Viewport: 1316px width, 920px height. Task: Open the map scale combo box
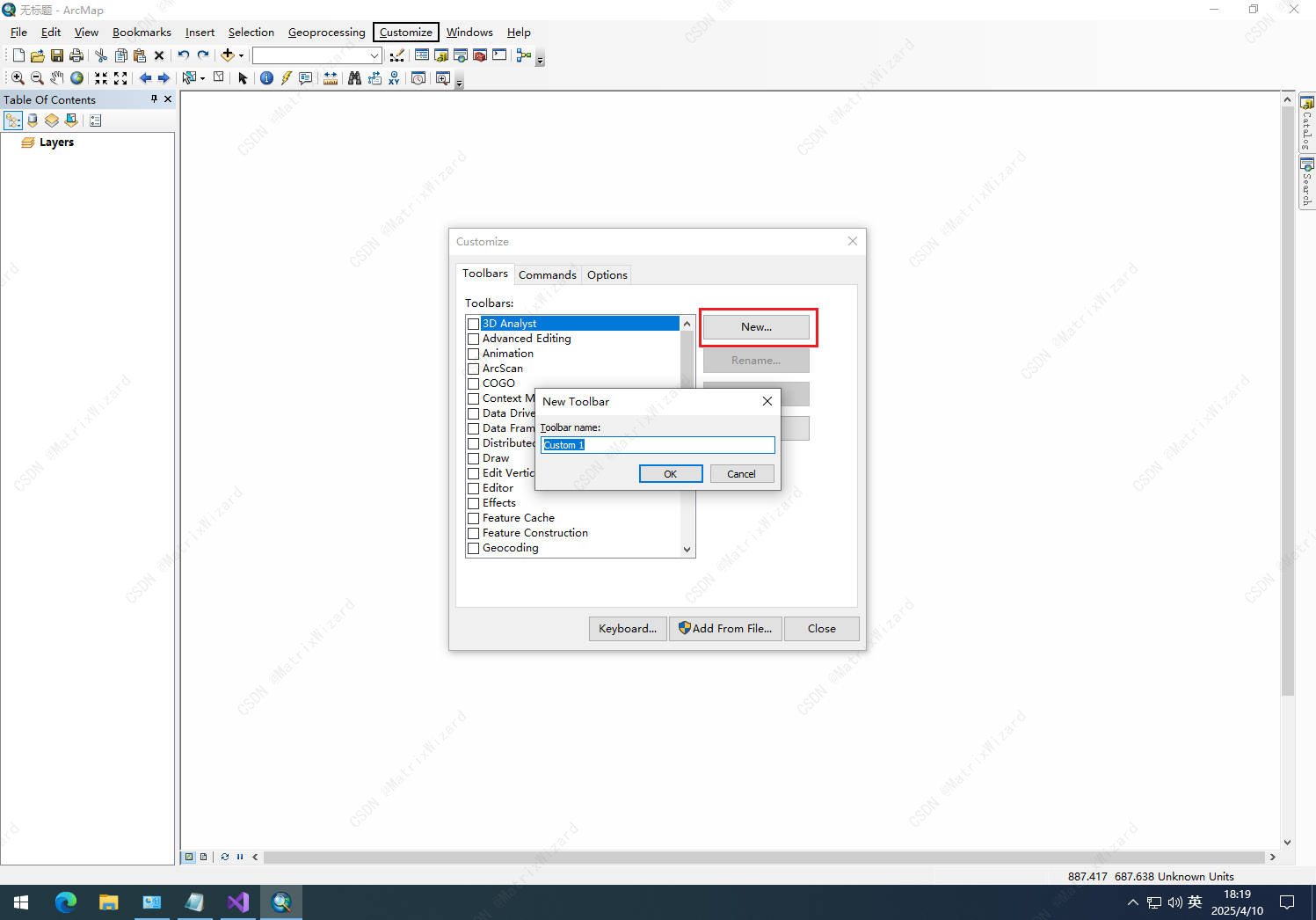316,55
